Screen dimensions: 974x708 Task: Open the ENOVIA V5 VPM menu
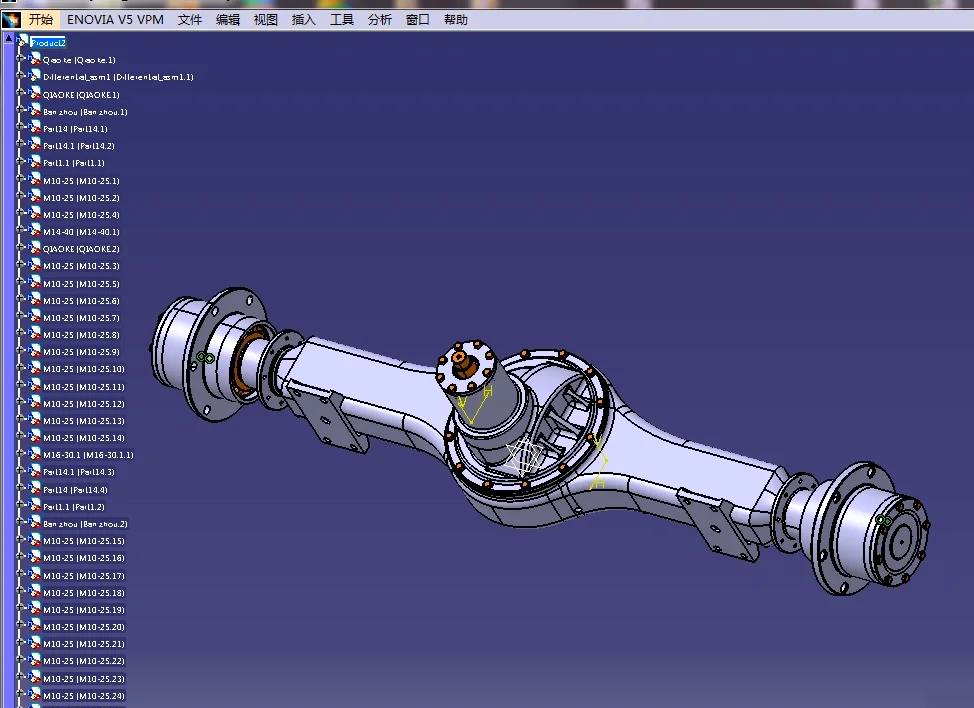coord(115,19)
